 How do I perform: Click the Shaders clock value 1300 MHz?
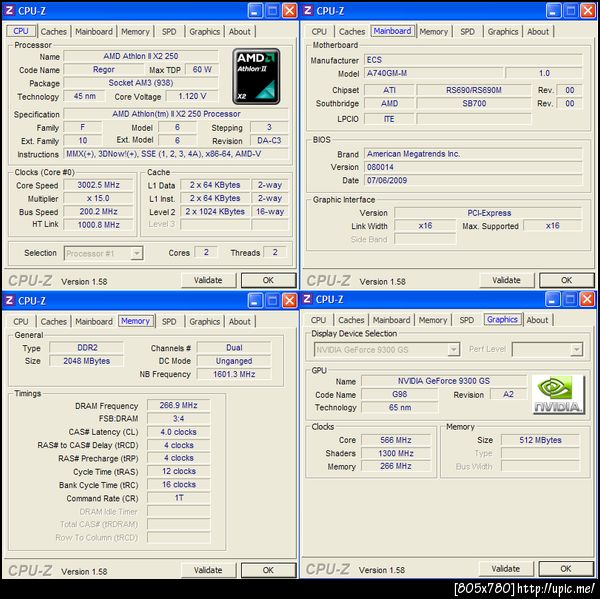click(396, 453)
